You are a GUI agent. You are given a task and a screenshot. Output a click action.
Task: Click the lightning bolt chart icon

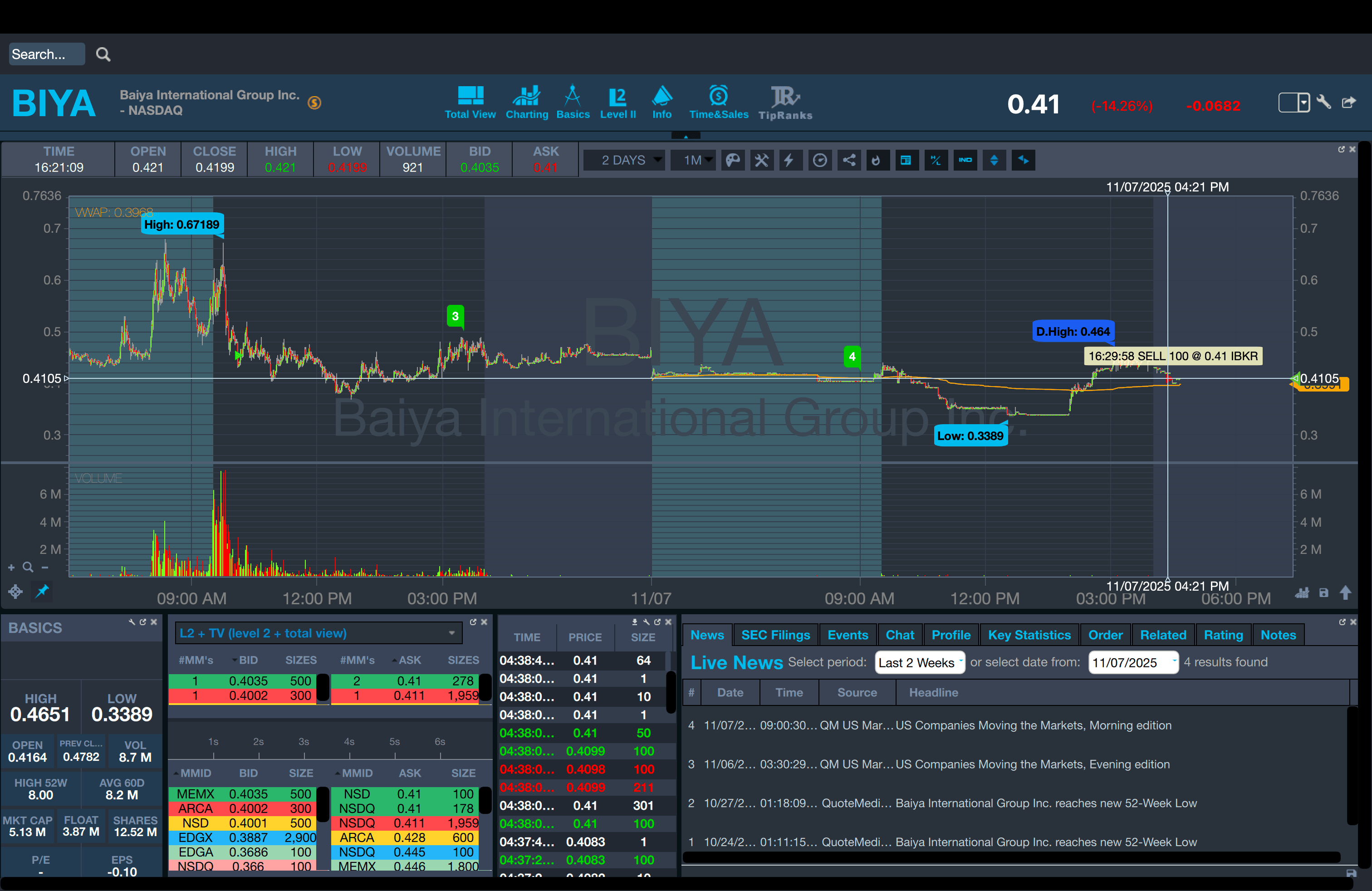789,160
